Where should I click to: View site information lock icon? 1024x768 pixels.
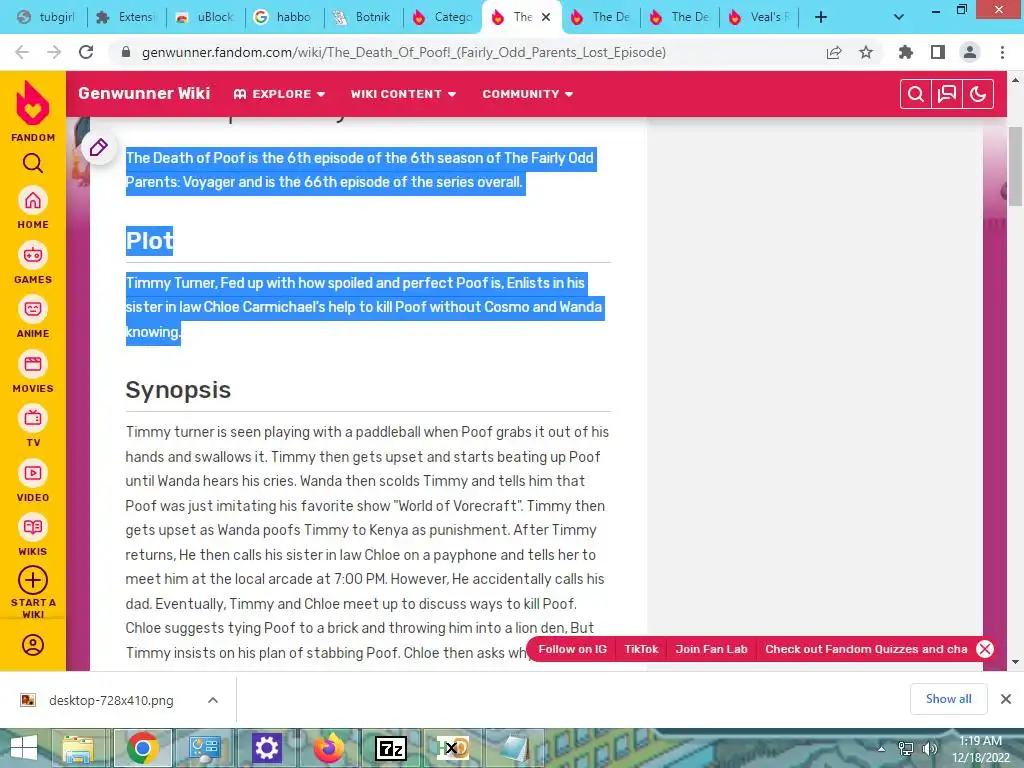126,52
